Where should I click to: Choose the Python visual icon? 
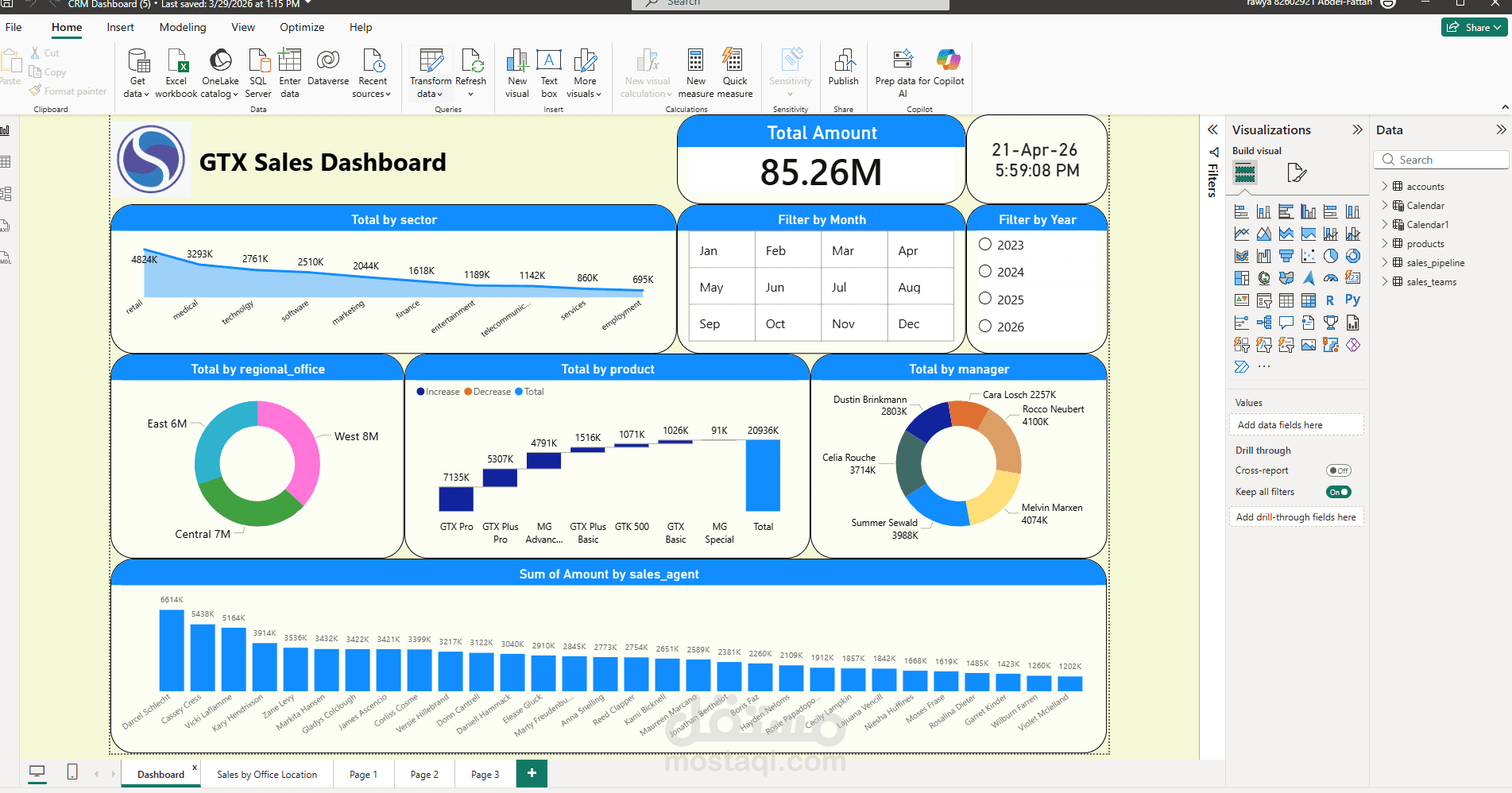[x=1353, y=300]
